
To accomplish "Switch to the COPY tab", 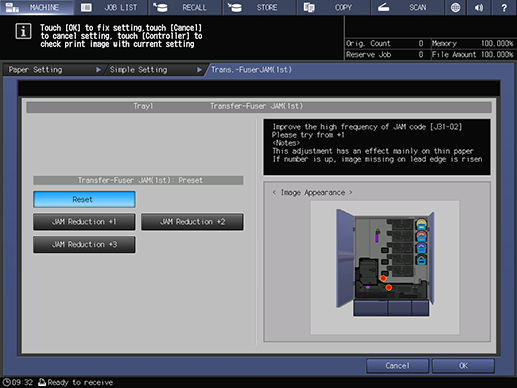I will pyautogui.click(x=334, y=7).
